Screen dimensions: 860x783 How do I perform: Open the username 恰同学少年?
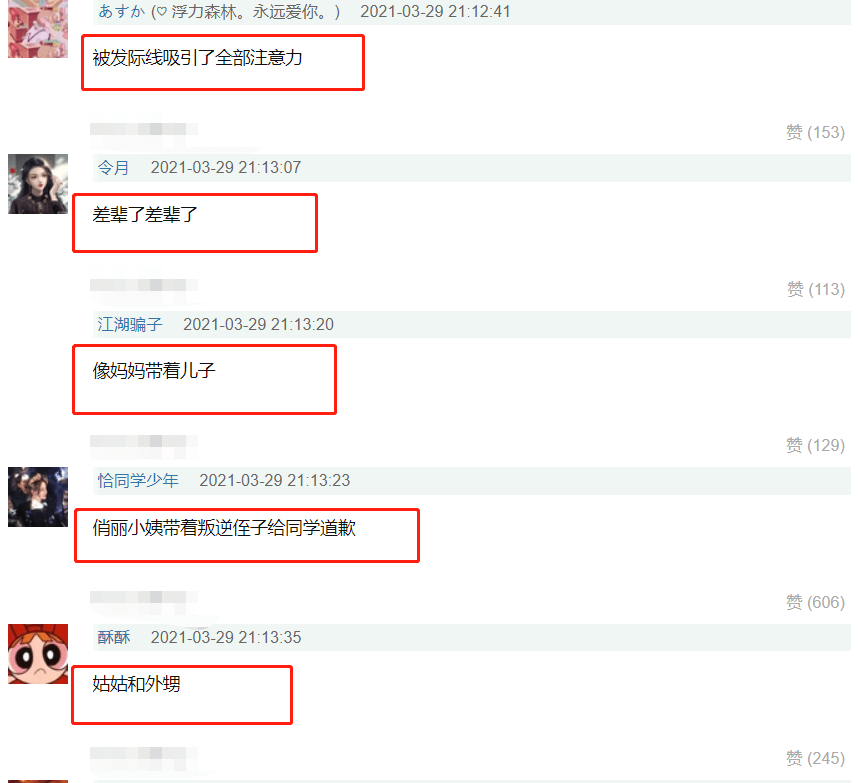coord(138,480)
